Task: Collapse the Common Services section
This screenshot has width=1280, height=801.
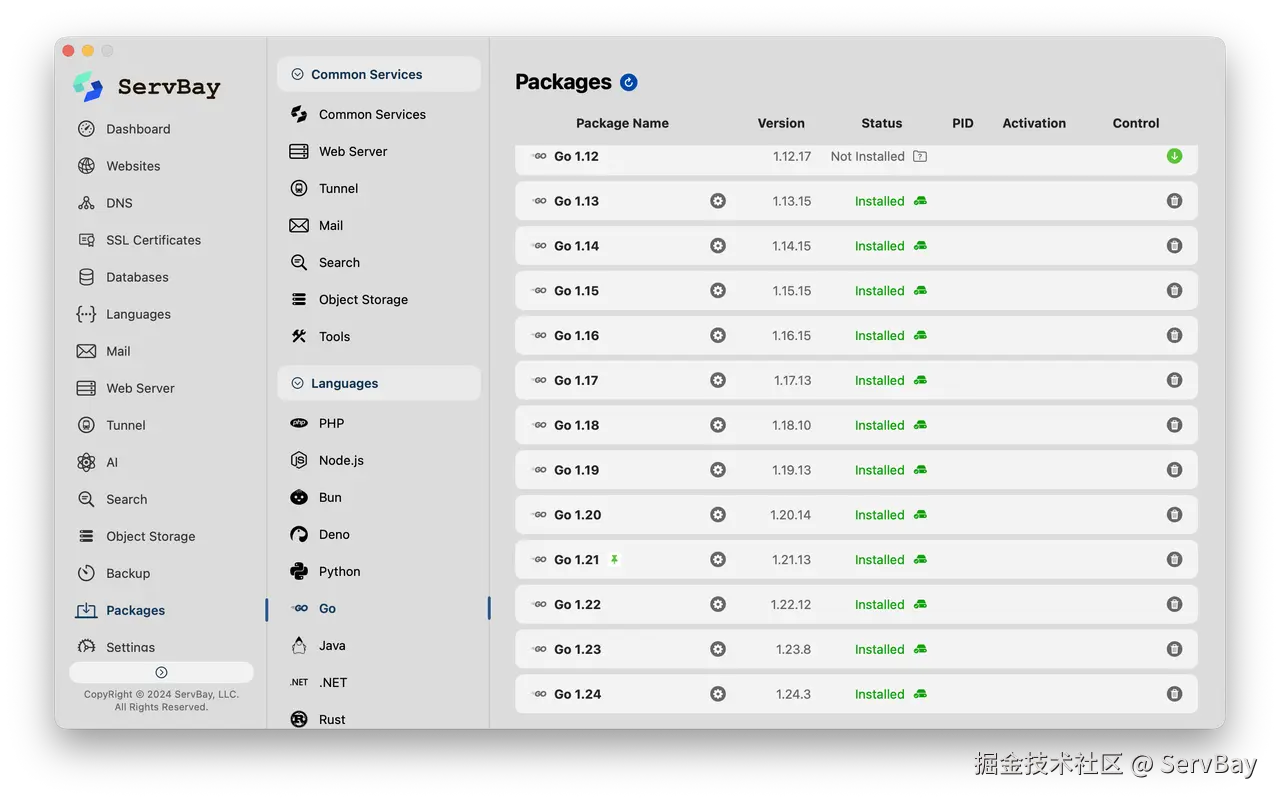Action: (378, 74)
